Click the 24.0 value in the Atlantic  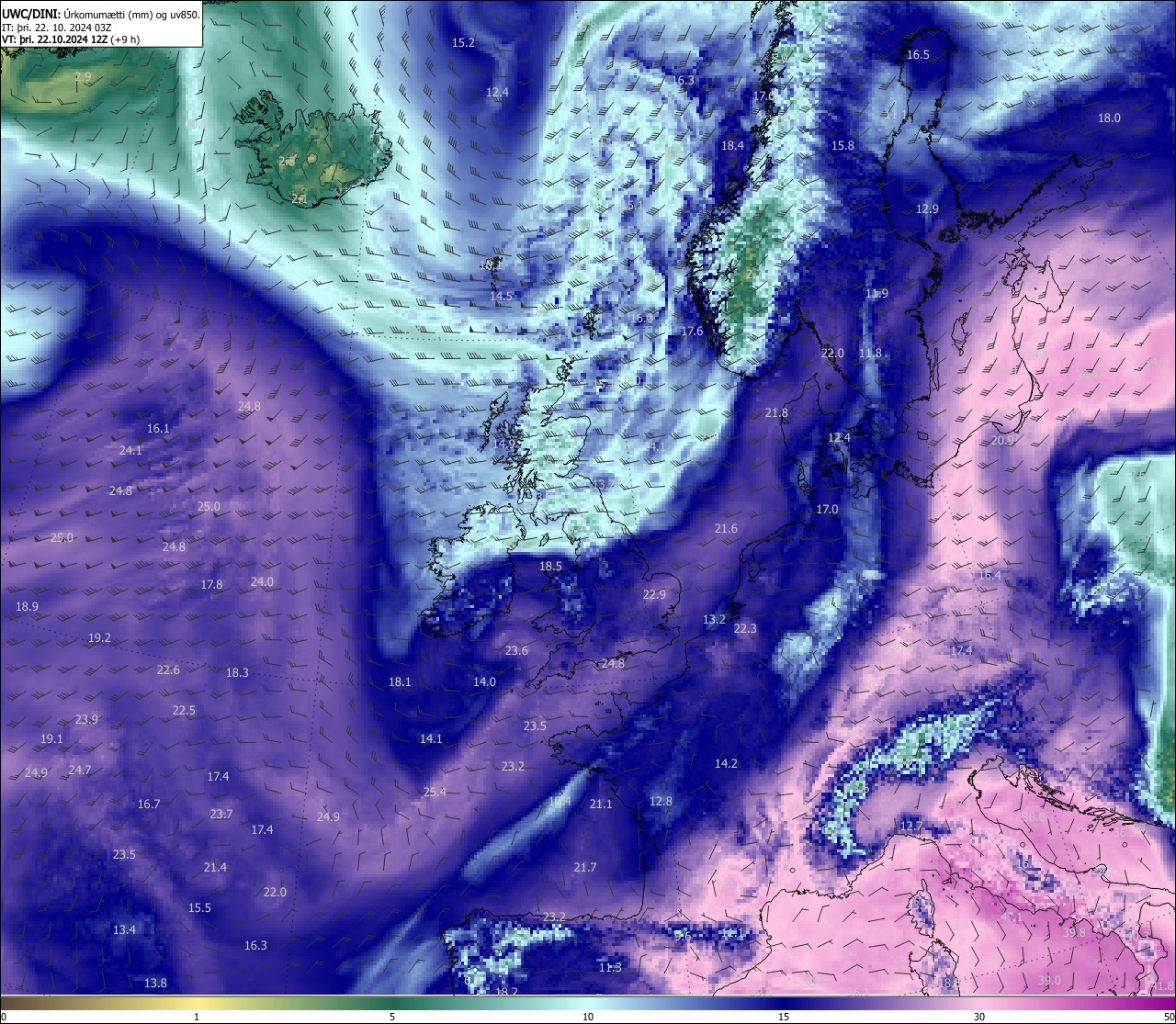(x=262, y=582)
